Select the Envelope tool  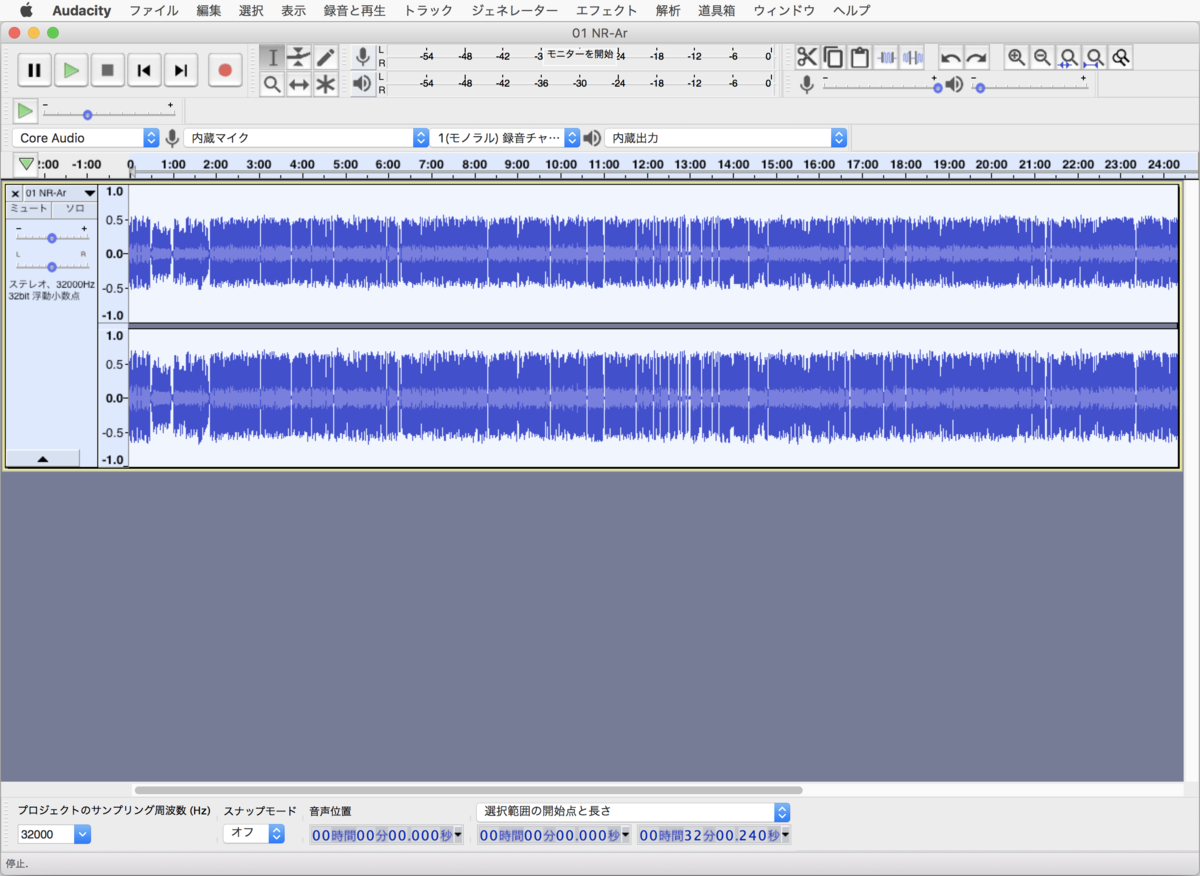(298, 57)
